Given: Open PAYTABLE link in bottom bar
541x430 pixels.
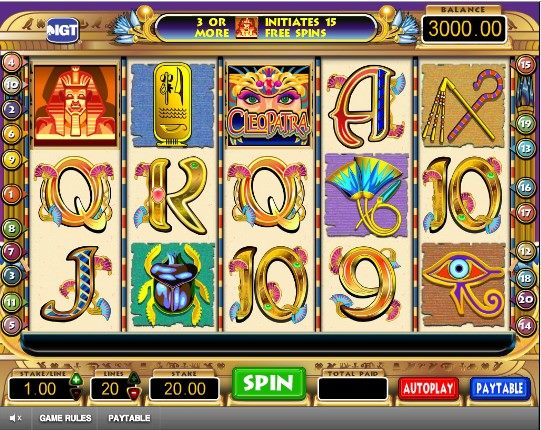Looking at the screenshot, I should 129,418.
